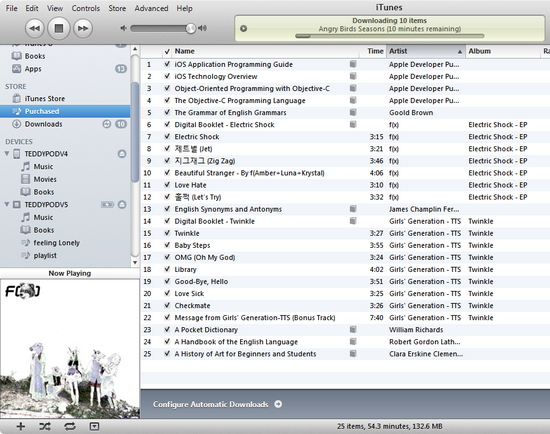The height and width of the screenshot is (434, 550).
Task: Reverse the Artist column sort order
Action: [x=426, y=51]
